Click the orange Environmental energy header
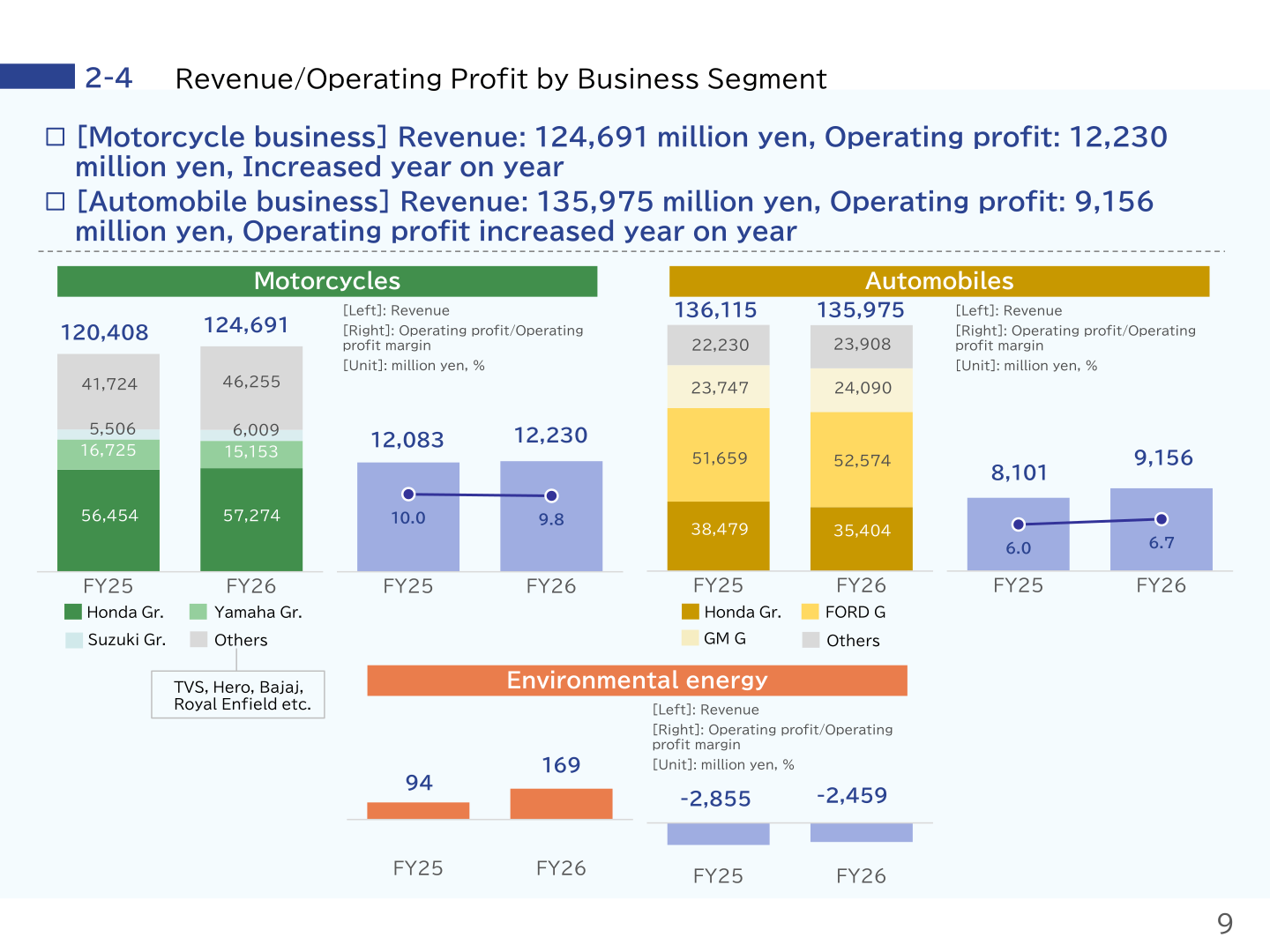 (637, 681)
